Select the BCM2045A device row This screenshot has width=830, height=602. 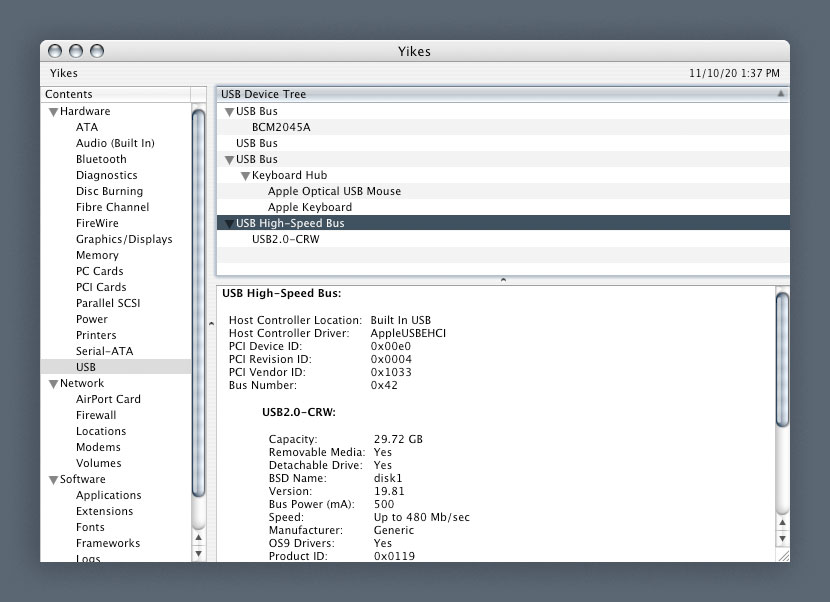503,127
